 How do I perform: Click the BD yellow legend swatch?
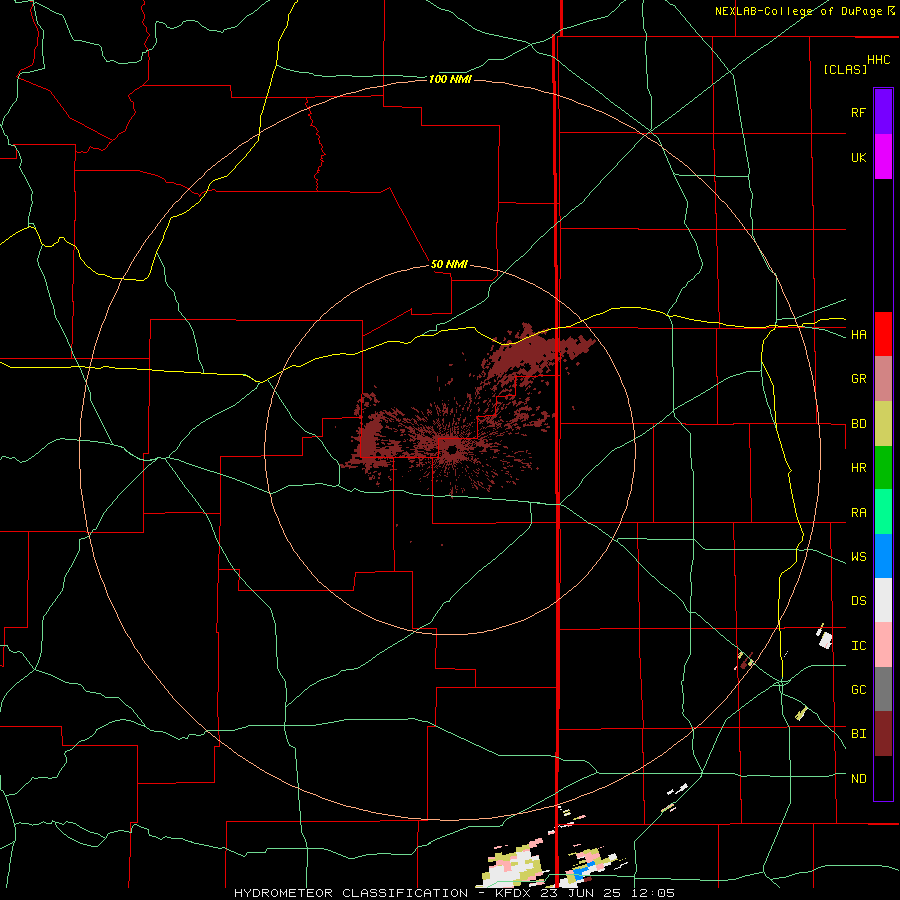tap(883, 424)
